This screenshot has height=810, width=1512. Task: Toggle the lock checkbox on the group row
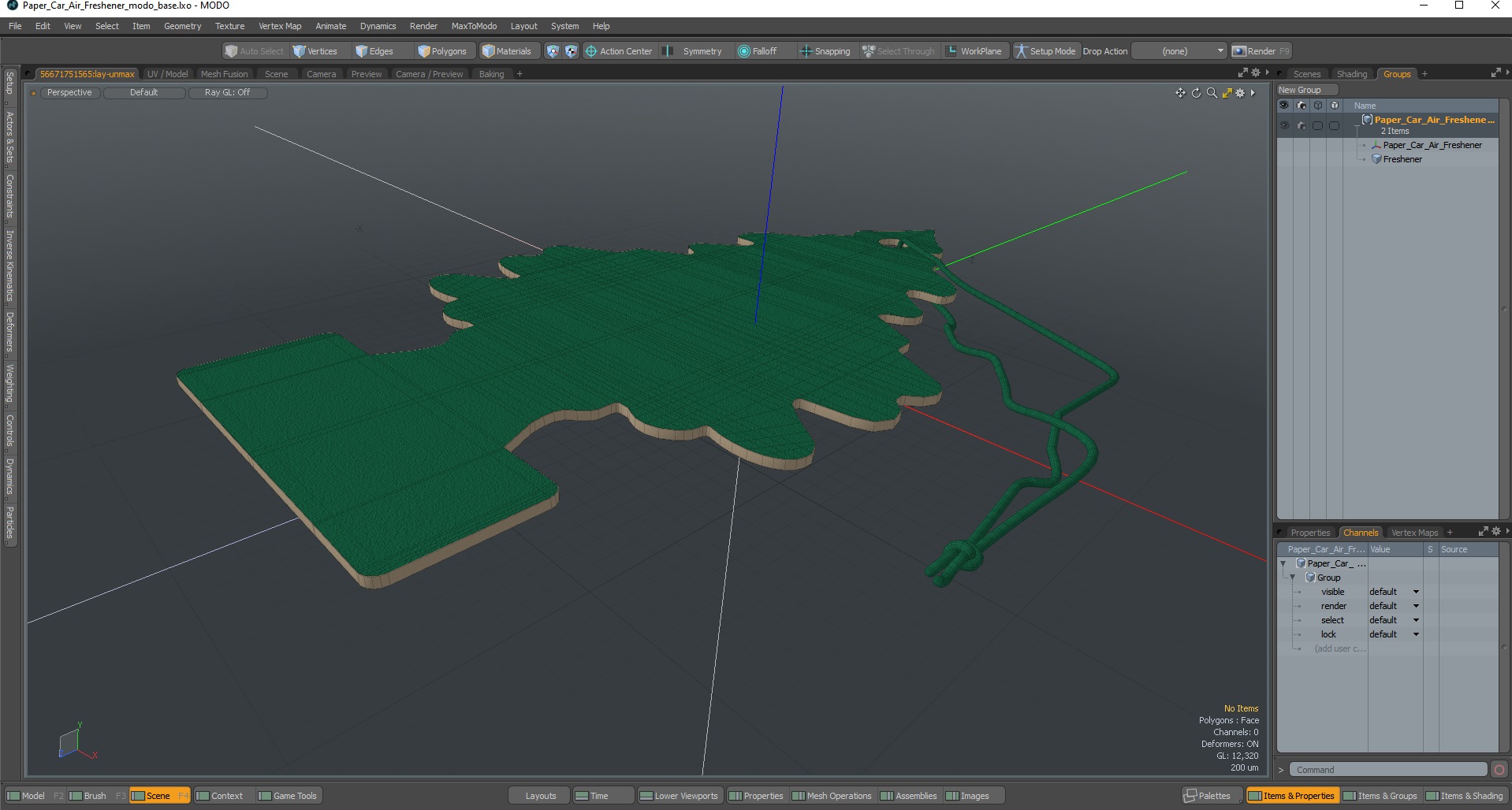tap(1334, 125)
